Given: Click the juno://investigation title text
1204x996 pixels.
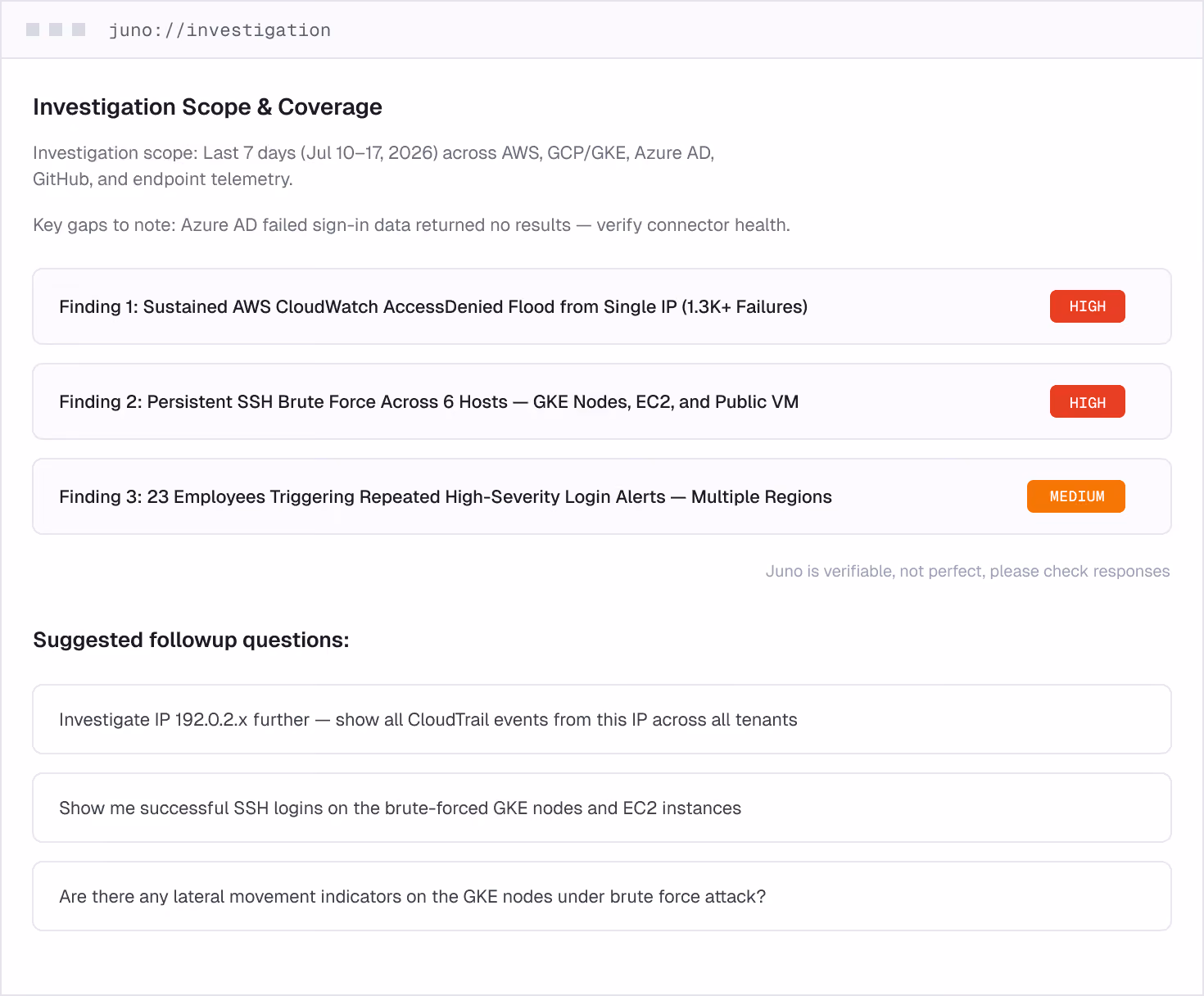Looking at the screenshot, I should pos(220,30).
